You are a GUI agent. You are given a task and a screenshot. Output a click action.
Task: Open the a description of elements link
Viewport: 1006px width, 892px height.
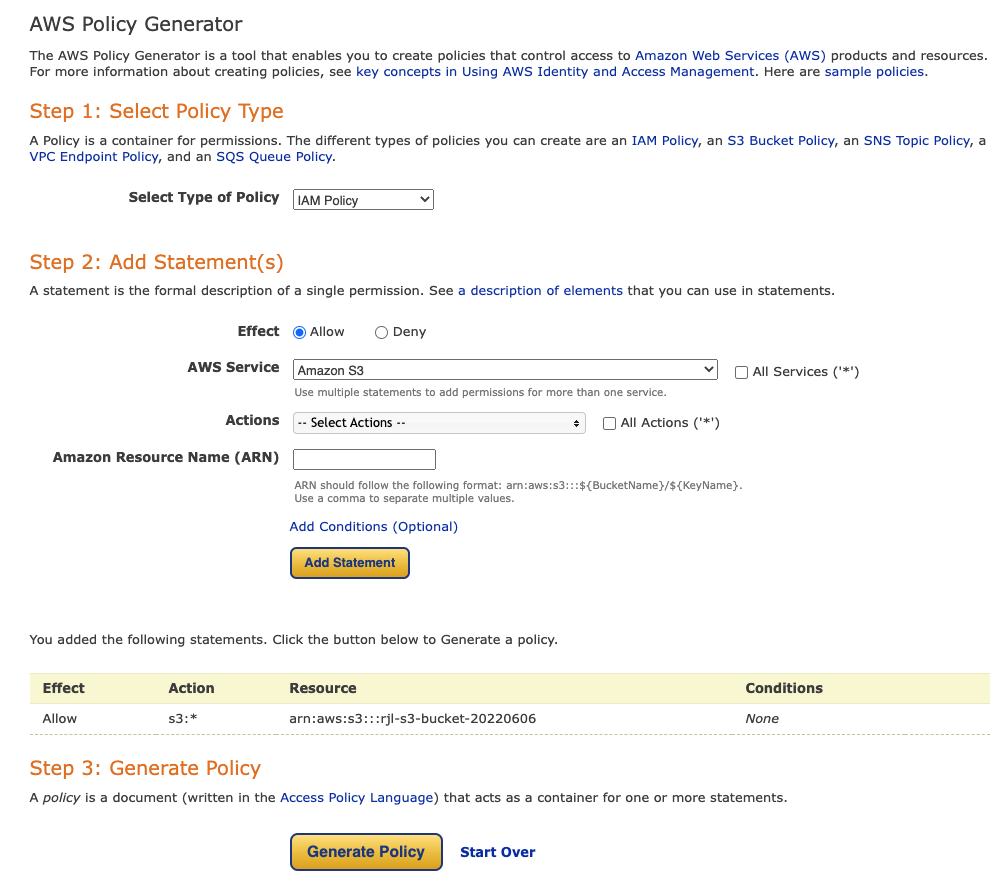(x=540, y=290)
